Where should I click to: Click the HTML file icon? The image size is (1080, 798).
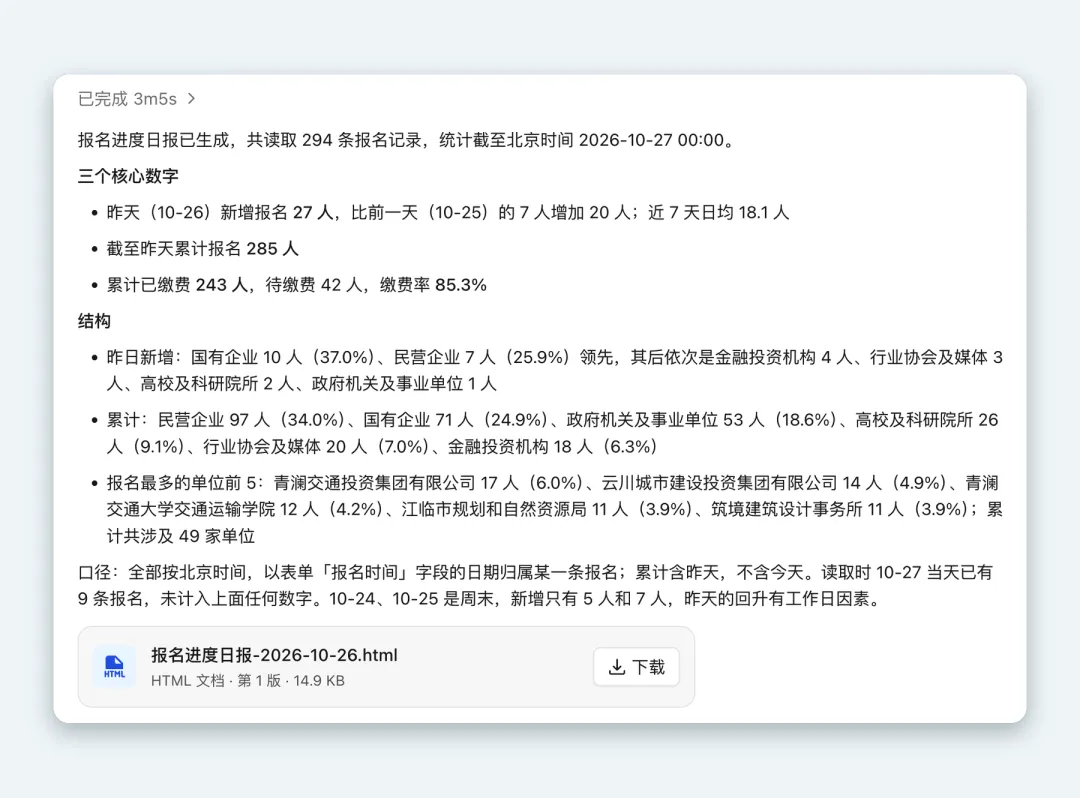[x=114, y=666]
